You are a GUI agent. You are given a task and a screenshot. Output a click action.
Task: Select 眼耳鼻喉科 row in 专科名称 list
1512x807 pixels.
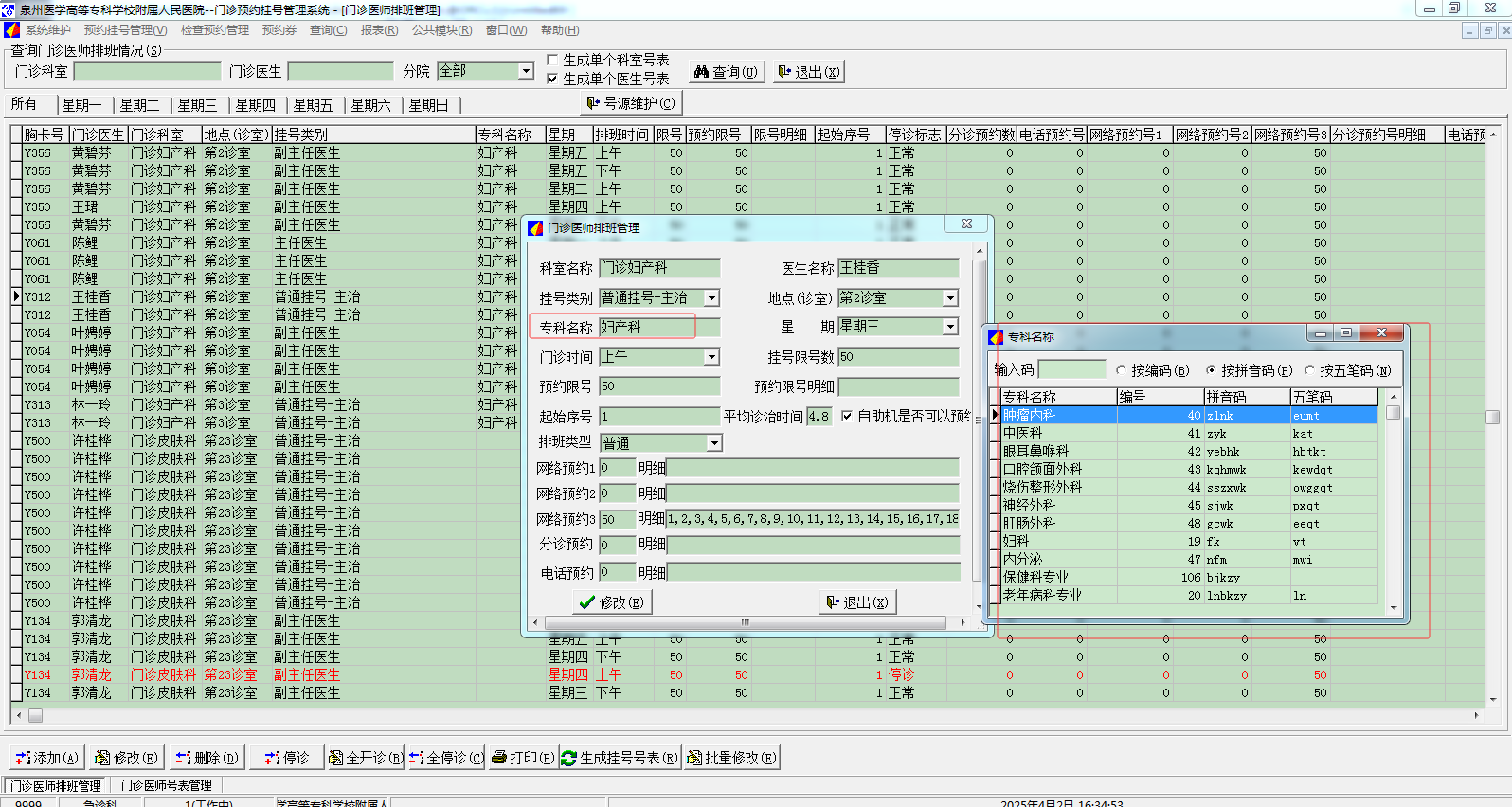click(x=1189, y=451)
